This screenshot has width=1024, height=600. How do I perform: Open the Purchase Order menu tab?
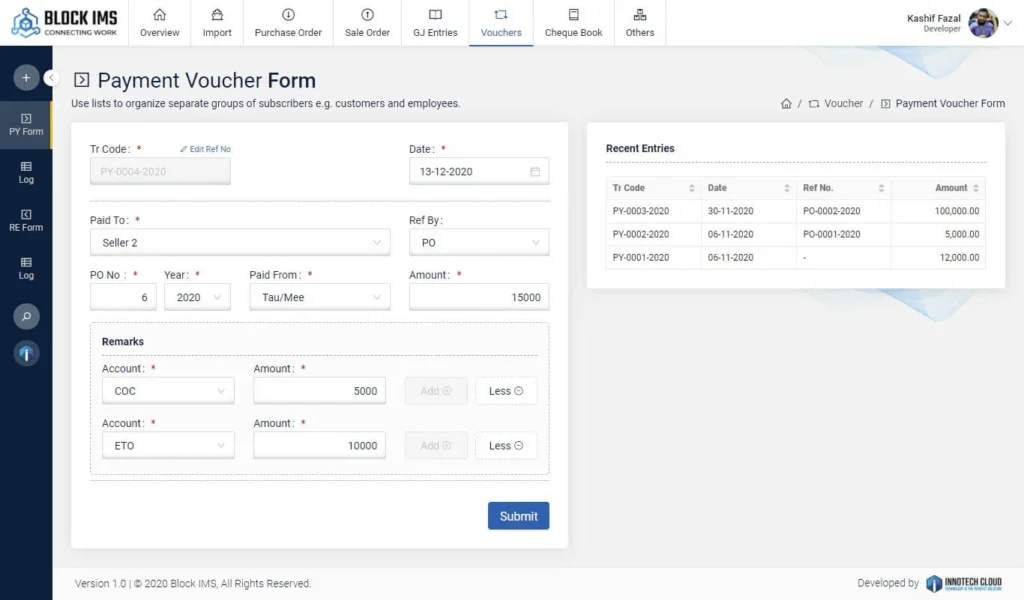click(288, 23)
